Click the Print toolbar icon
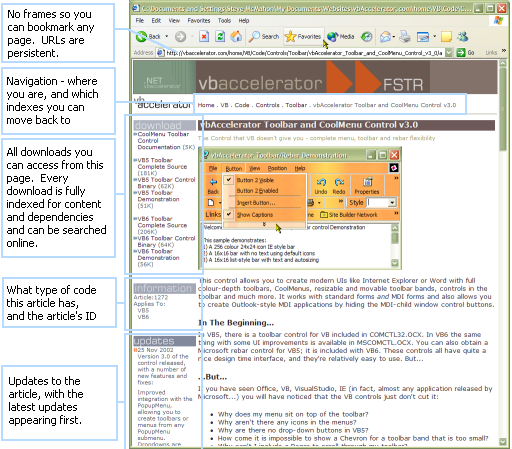This screenshot has width=512, height=449. coord(405,36)
